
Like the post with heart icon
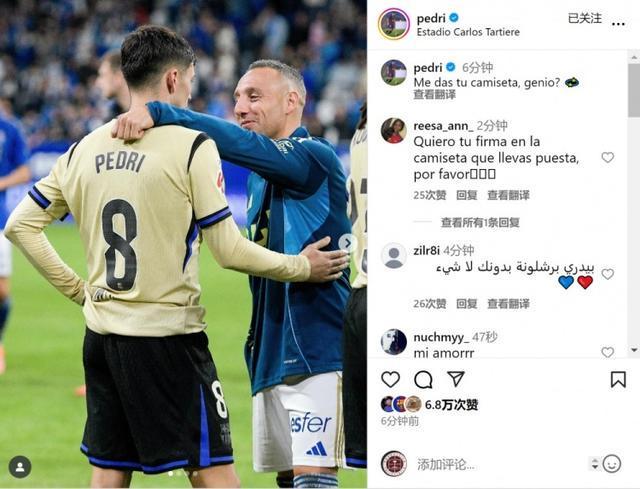[x=390, y=380]
